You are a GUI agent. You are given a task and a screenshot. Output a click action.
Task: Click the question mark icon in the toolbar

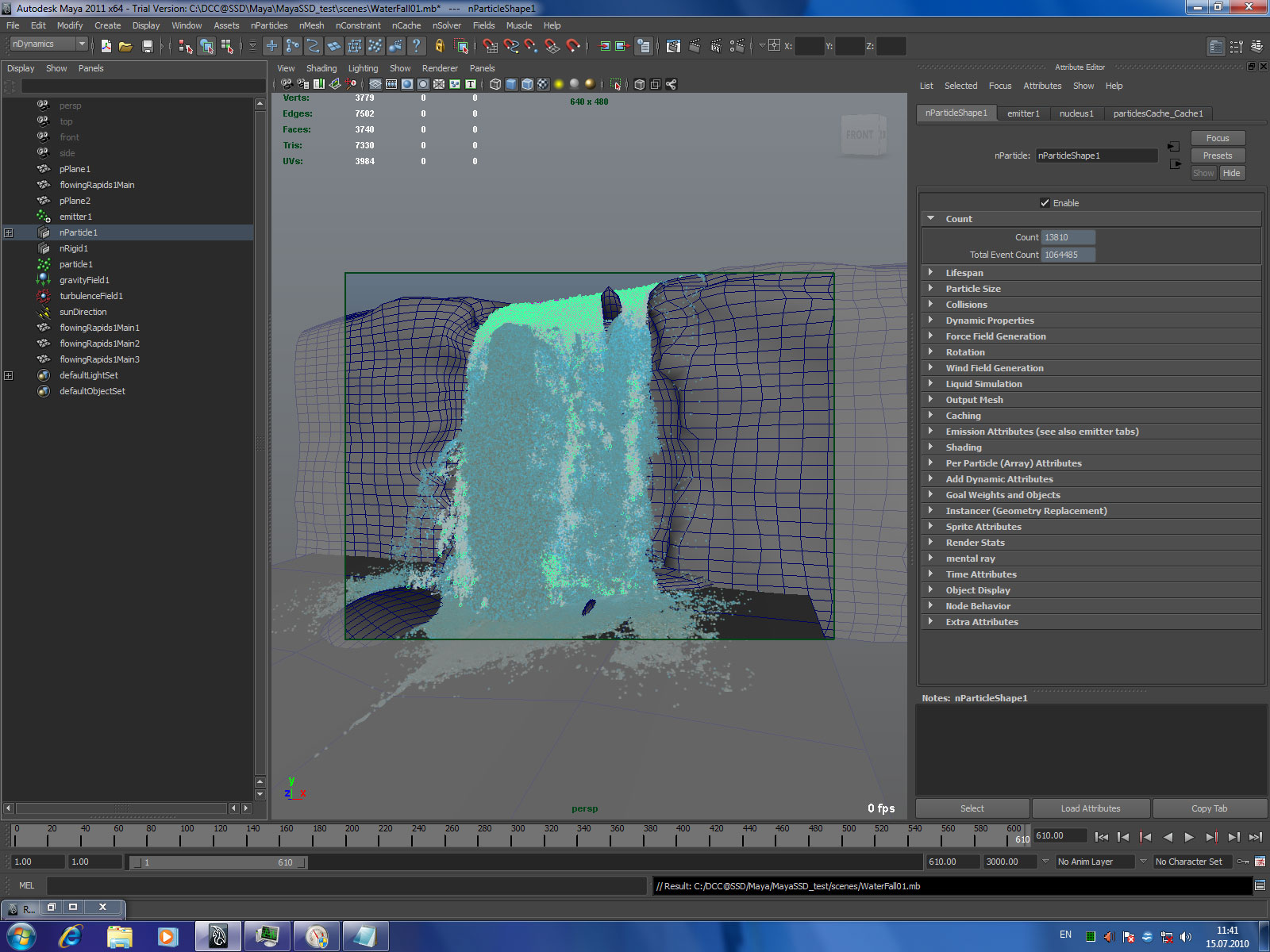click(416, 47)
